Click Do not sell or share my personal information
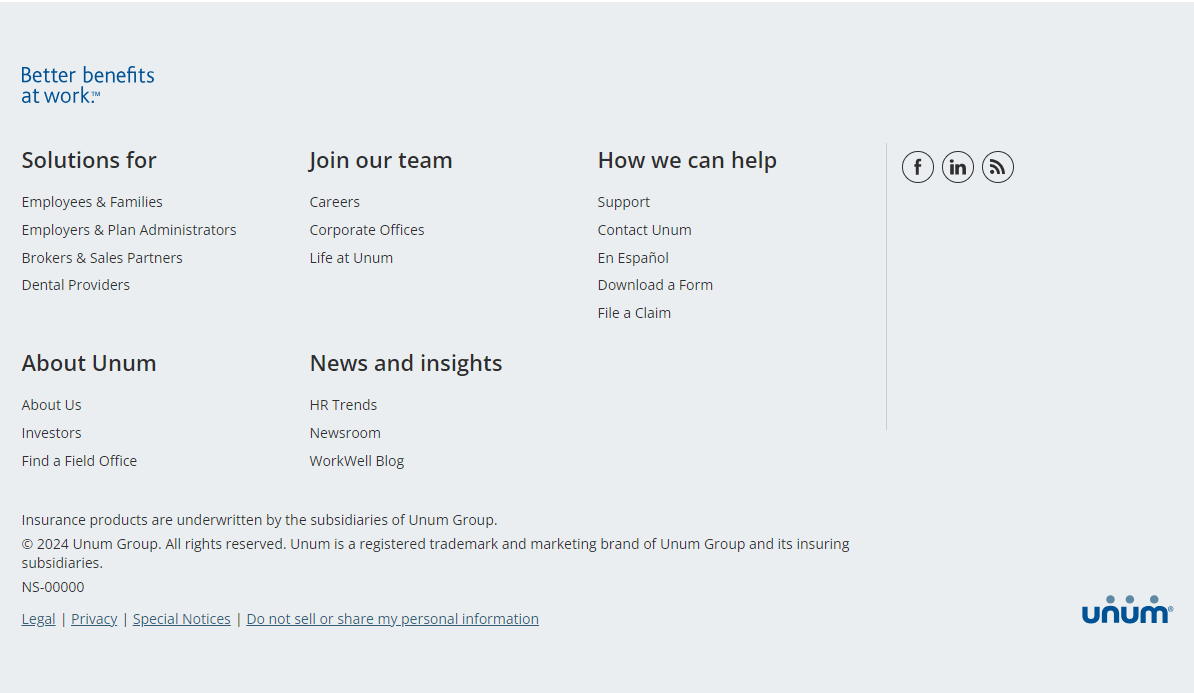 [x=392, y=619]
